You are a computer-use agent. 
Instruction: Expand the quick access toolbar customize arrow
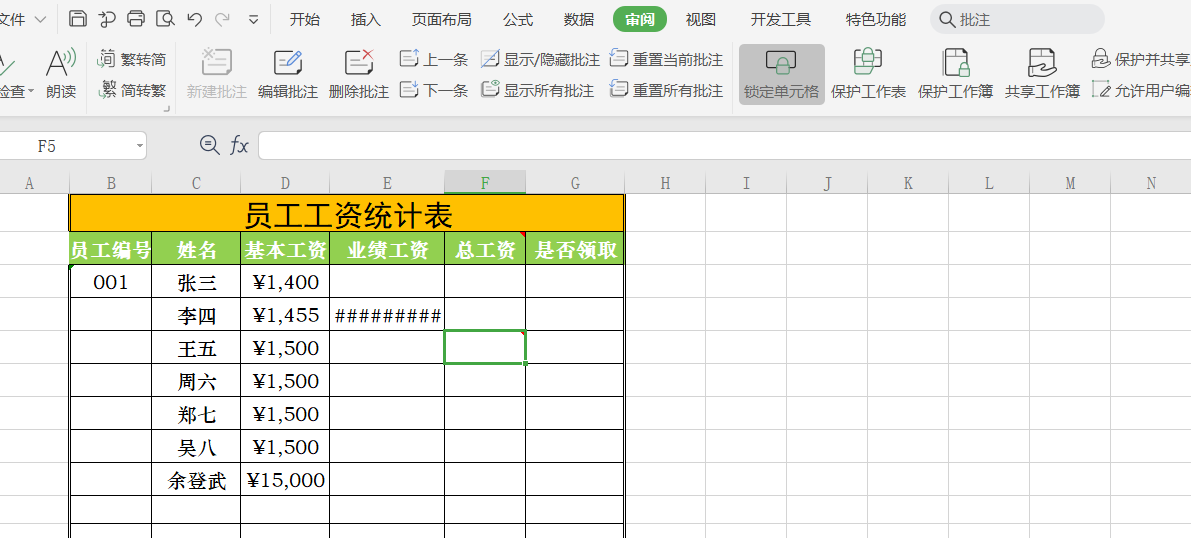coord(254,20)
